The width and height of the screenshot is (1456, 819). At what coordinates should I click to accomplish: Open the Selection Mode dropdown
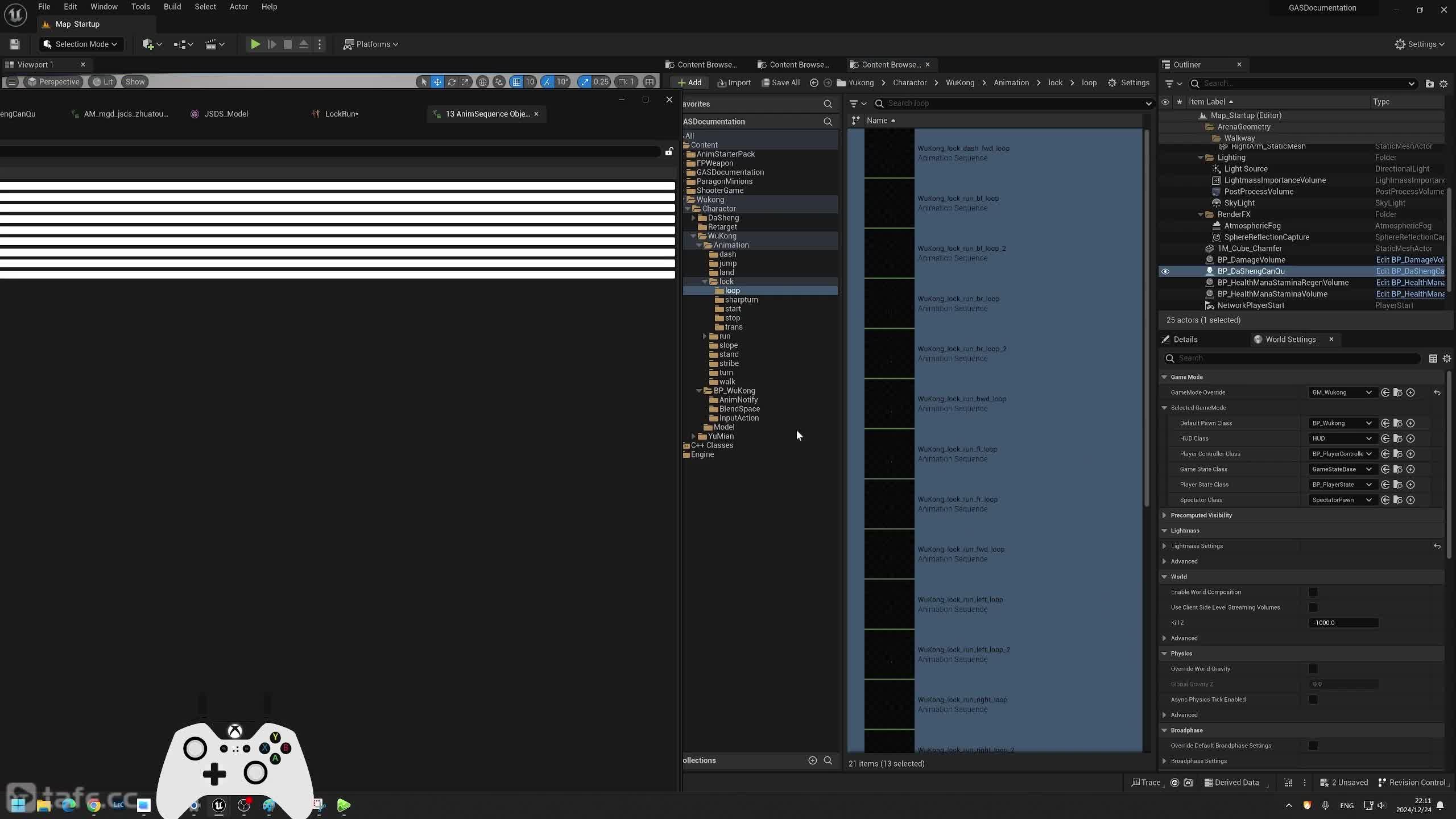[81, 44]
